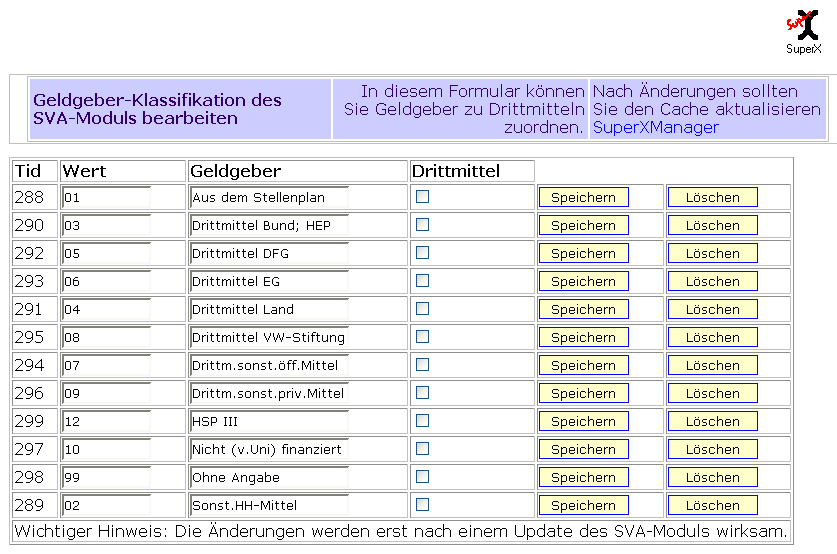Image resolution: width=837 pixels, height=554 pixels.
Task: Click Speichern for row Tid 288
Action: click(x=583, y=197)
